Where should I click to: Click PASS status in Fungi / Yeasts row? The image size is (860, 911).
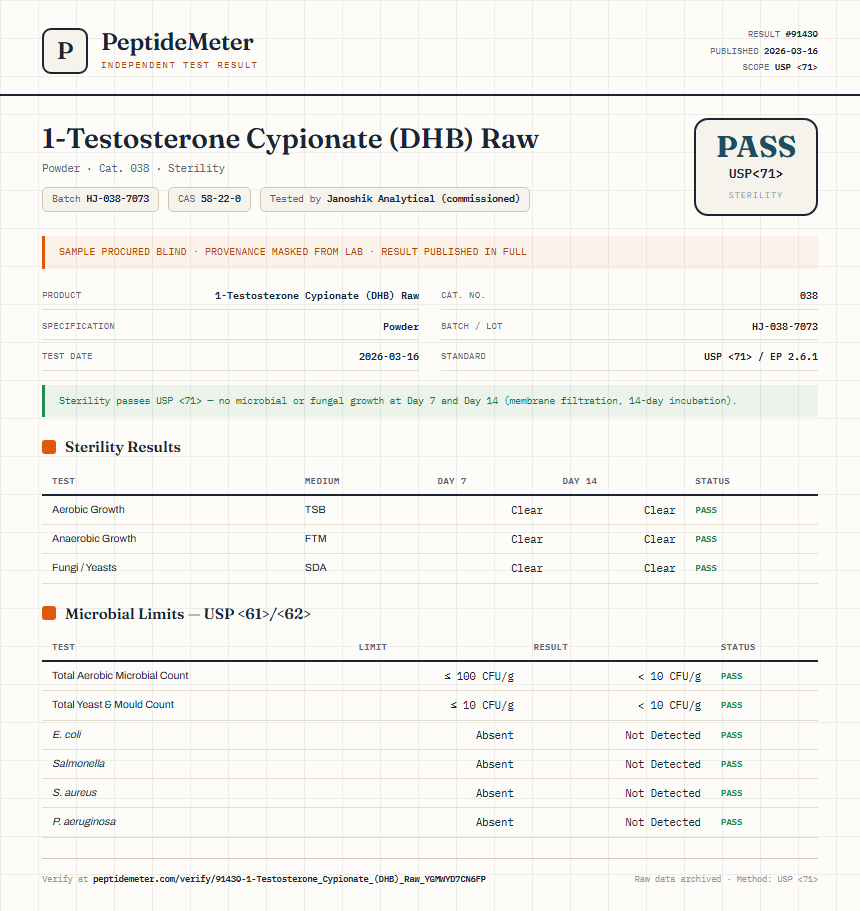coord(706,568)
